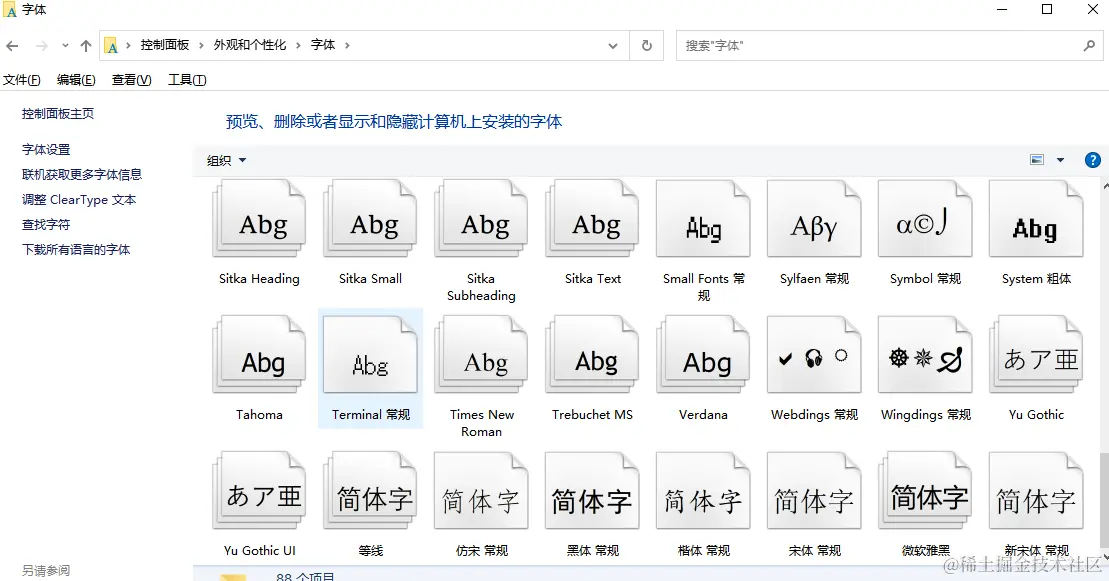Select the Webdings 常规 font icon

[815, 355]
